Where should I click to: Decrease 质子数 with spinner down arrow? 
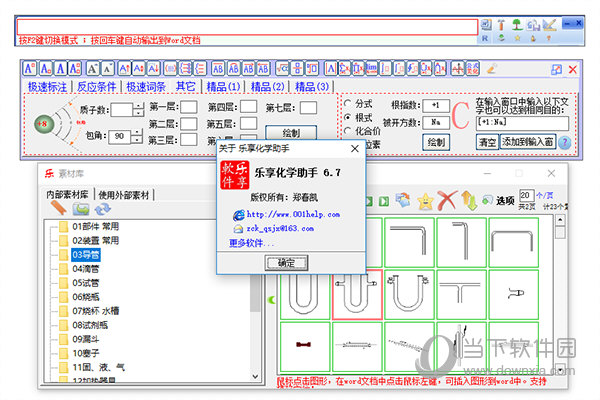[138, 113]
